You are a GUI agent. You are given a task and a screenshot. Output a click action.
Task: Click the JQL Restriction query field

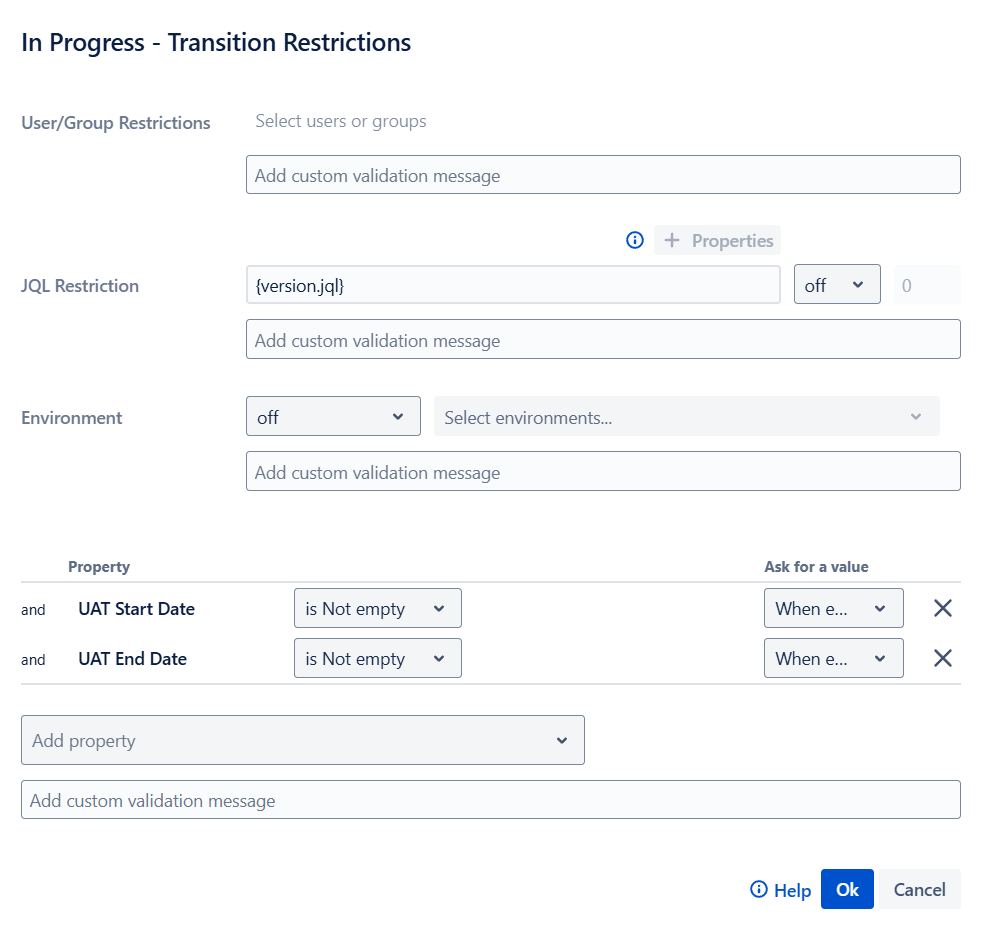pyautogui.click(x=512, y=285)
